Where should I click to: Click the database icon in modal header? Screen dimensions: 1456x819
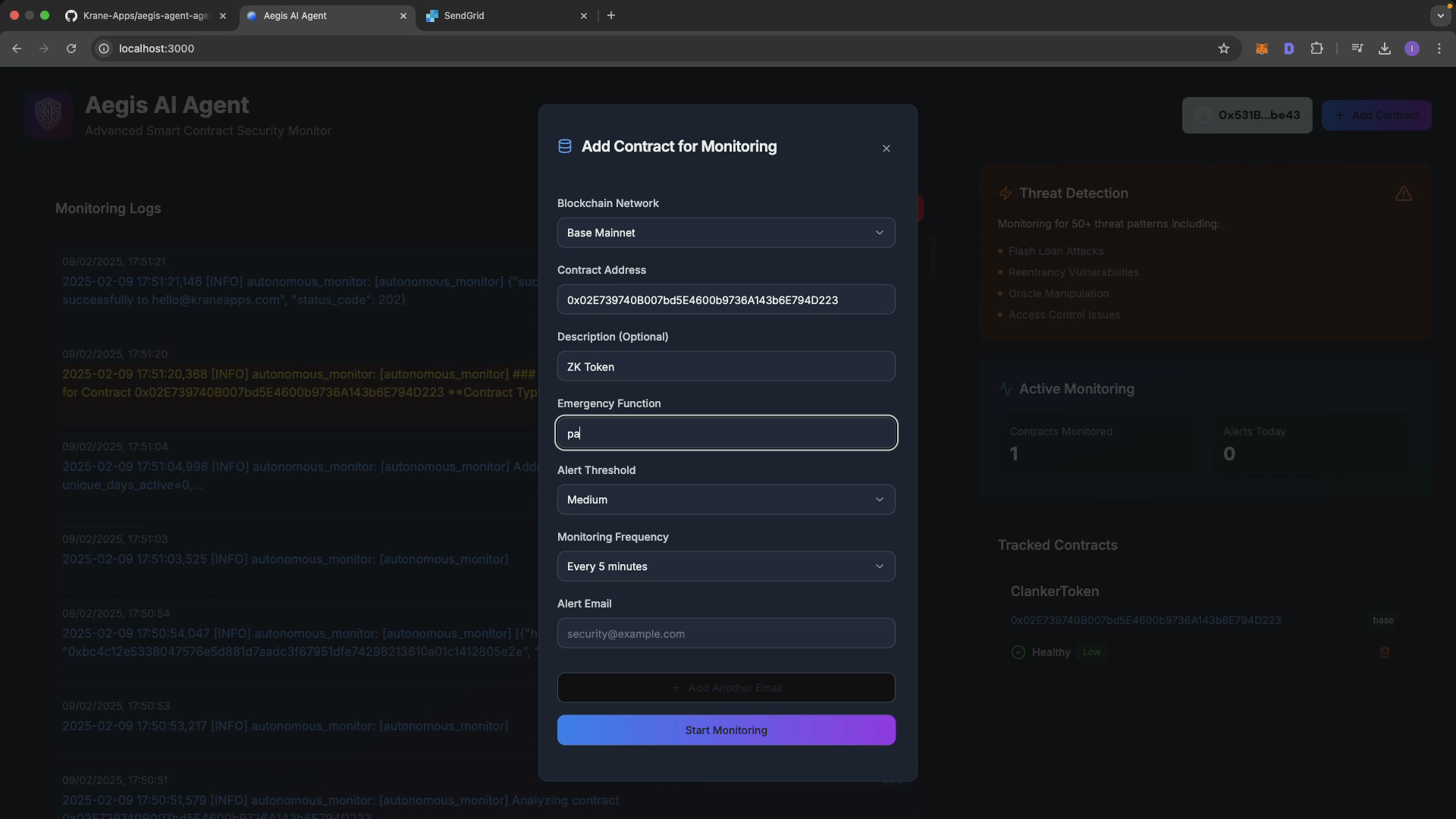click(565, 146)
